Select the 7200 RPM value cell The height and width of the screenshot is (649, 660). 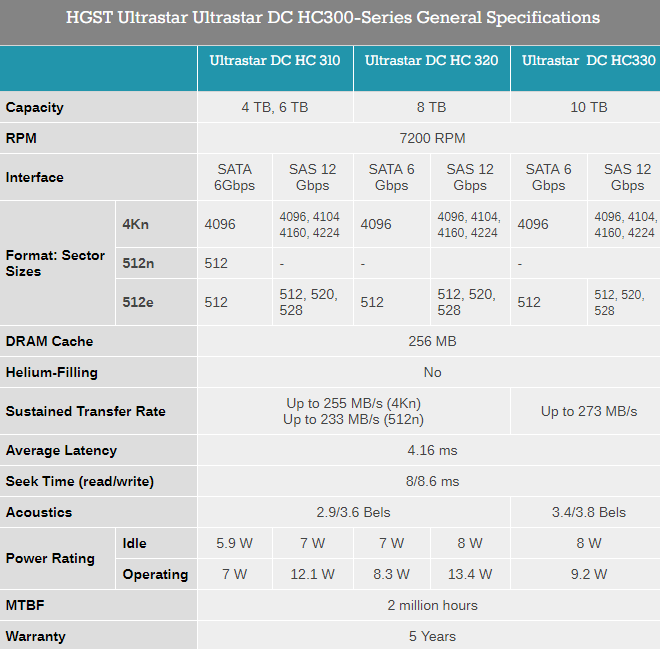click(x=431, y=138)
